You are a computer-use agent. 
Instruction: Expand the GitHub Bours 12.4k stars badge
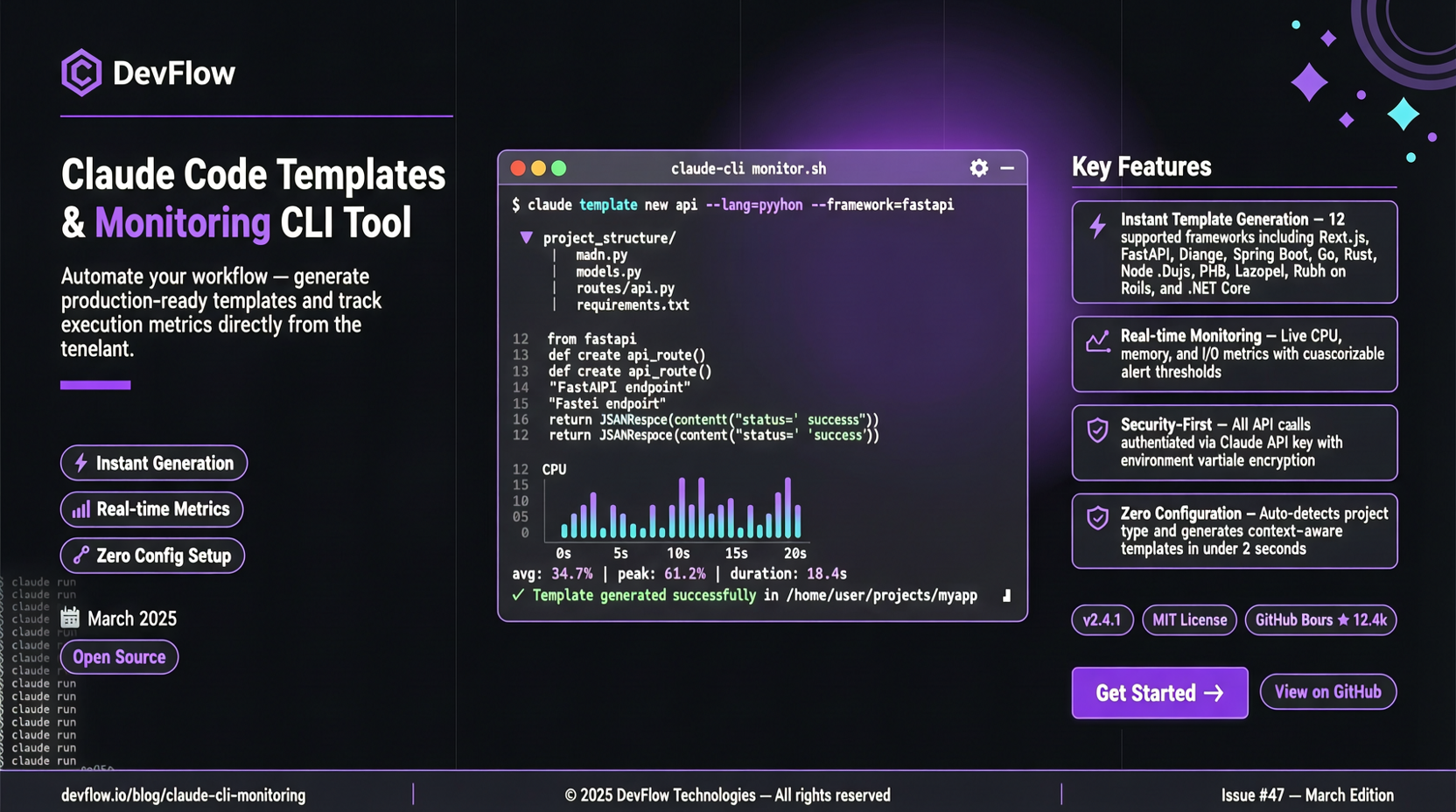point(1320,619)
